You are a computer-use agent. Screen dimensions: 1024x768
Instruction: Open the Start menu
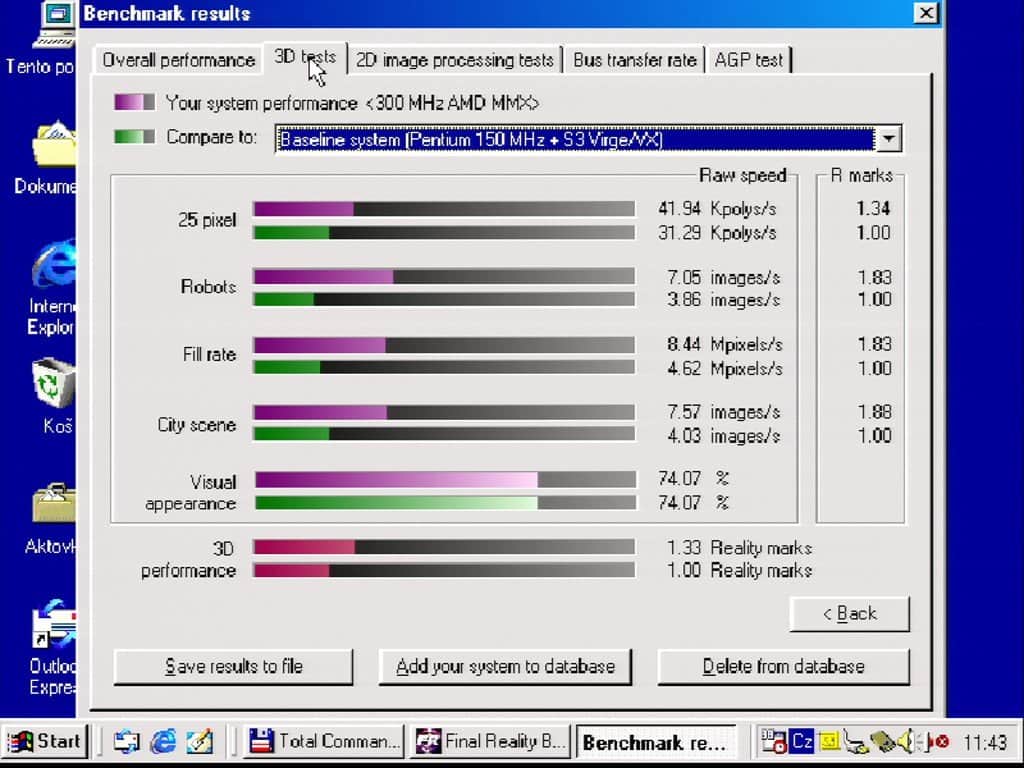(x=44, y=742)
